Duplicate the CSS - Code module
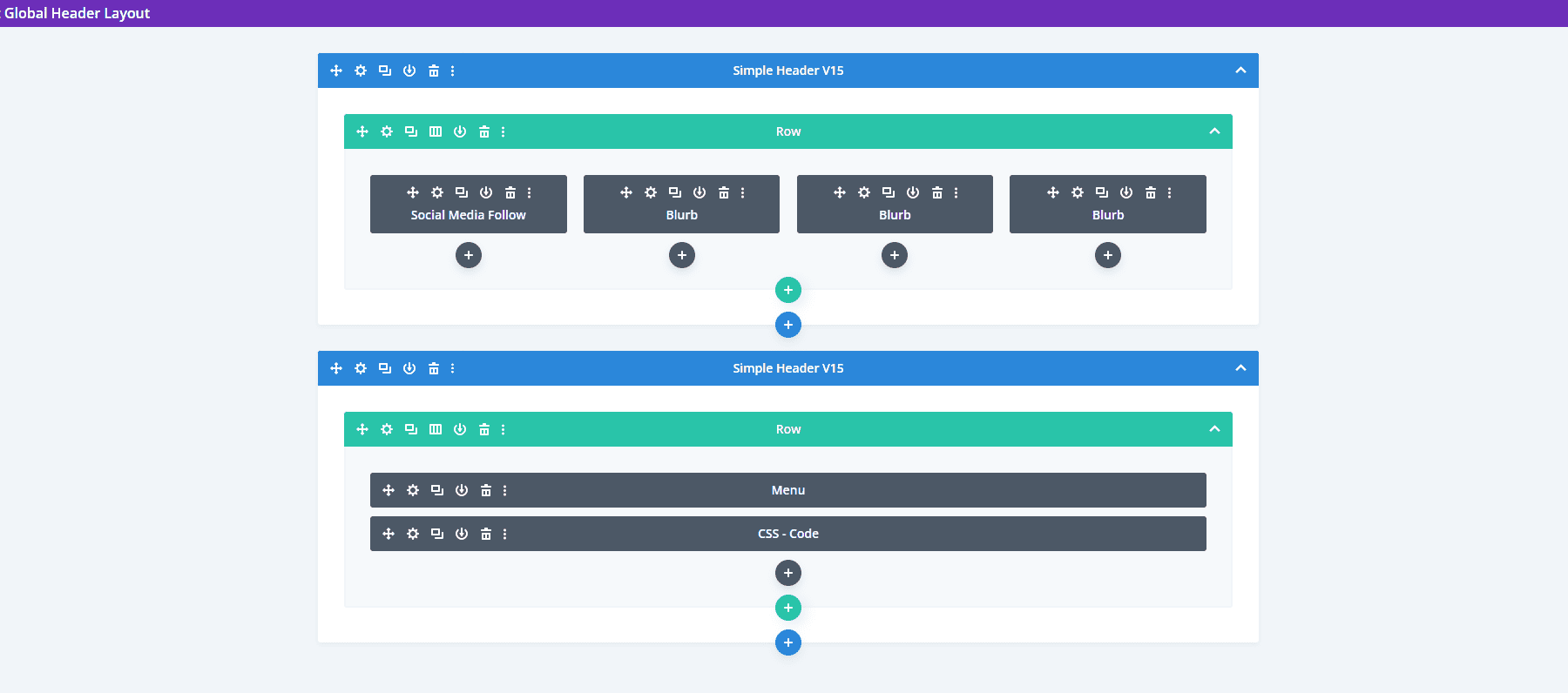This screenshot has height=693, width=1568. 437,534
